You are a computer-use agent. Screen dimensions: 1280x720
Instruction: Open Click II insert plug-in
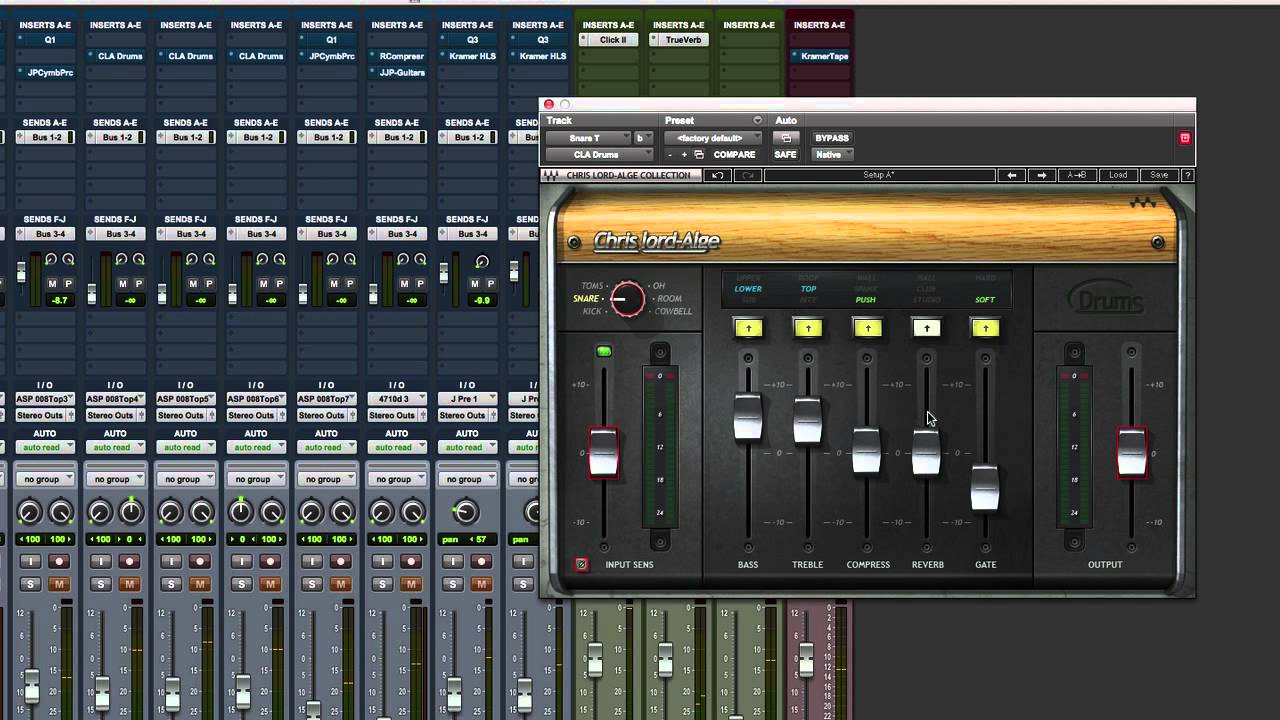coord(608,40)
